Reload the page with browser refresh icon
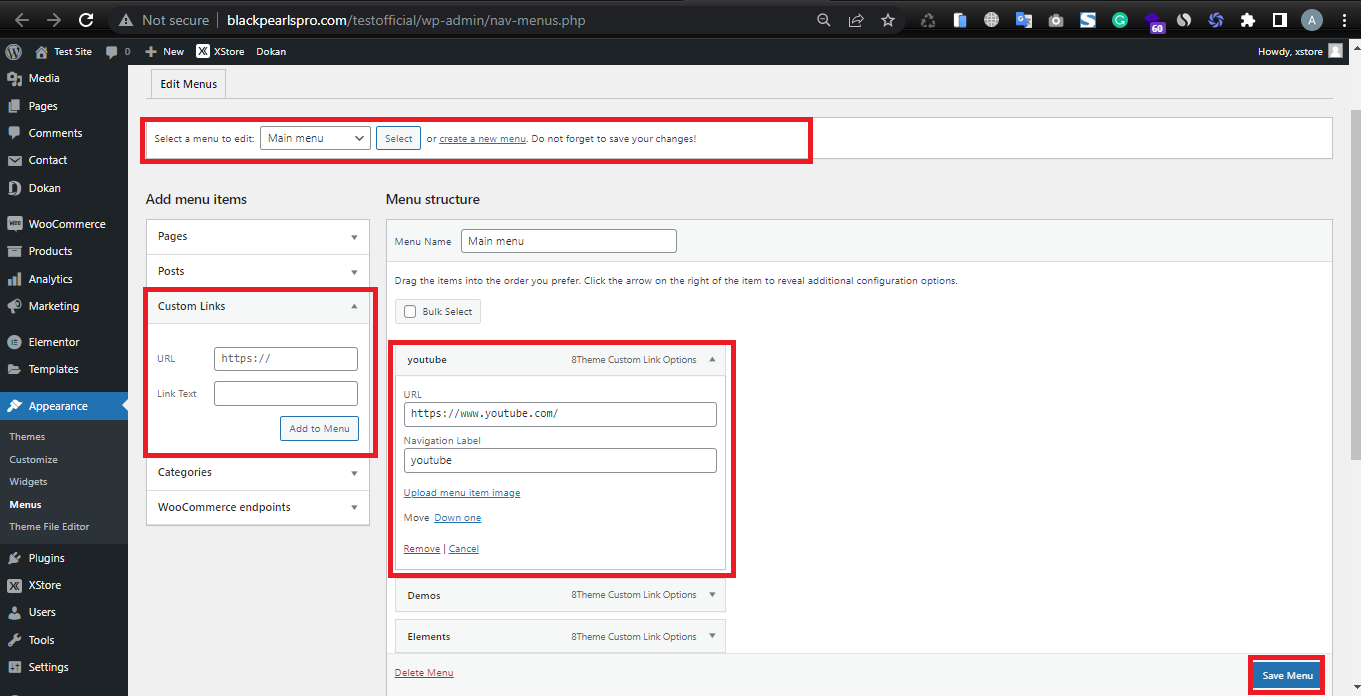The height and width of the screenshot is (696, 1361). click(86, 20)
